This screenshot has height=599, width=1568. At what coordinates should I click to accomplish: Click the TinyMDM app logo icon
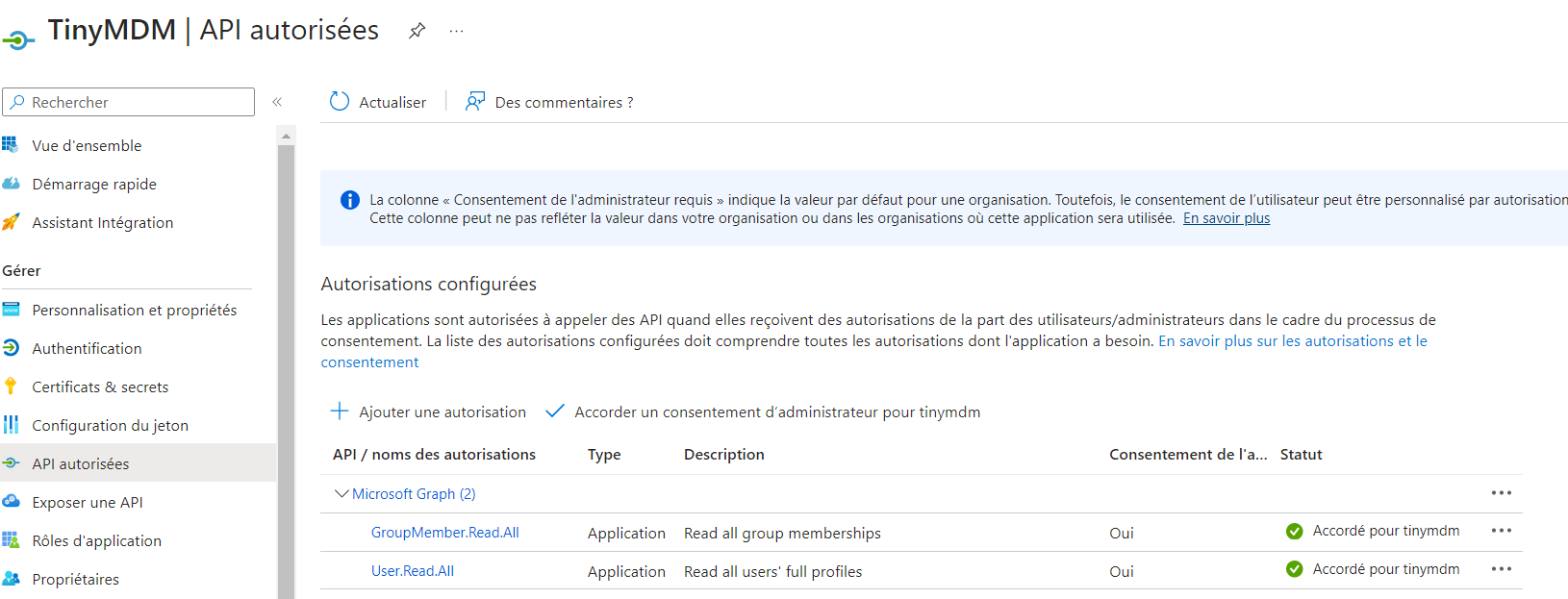[x=18, y=39]
